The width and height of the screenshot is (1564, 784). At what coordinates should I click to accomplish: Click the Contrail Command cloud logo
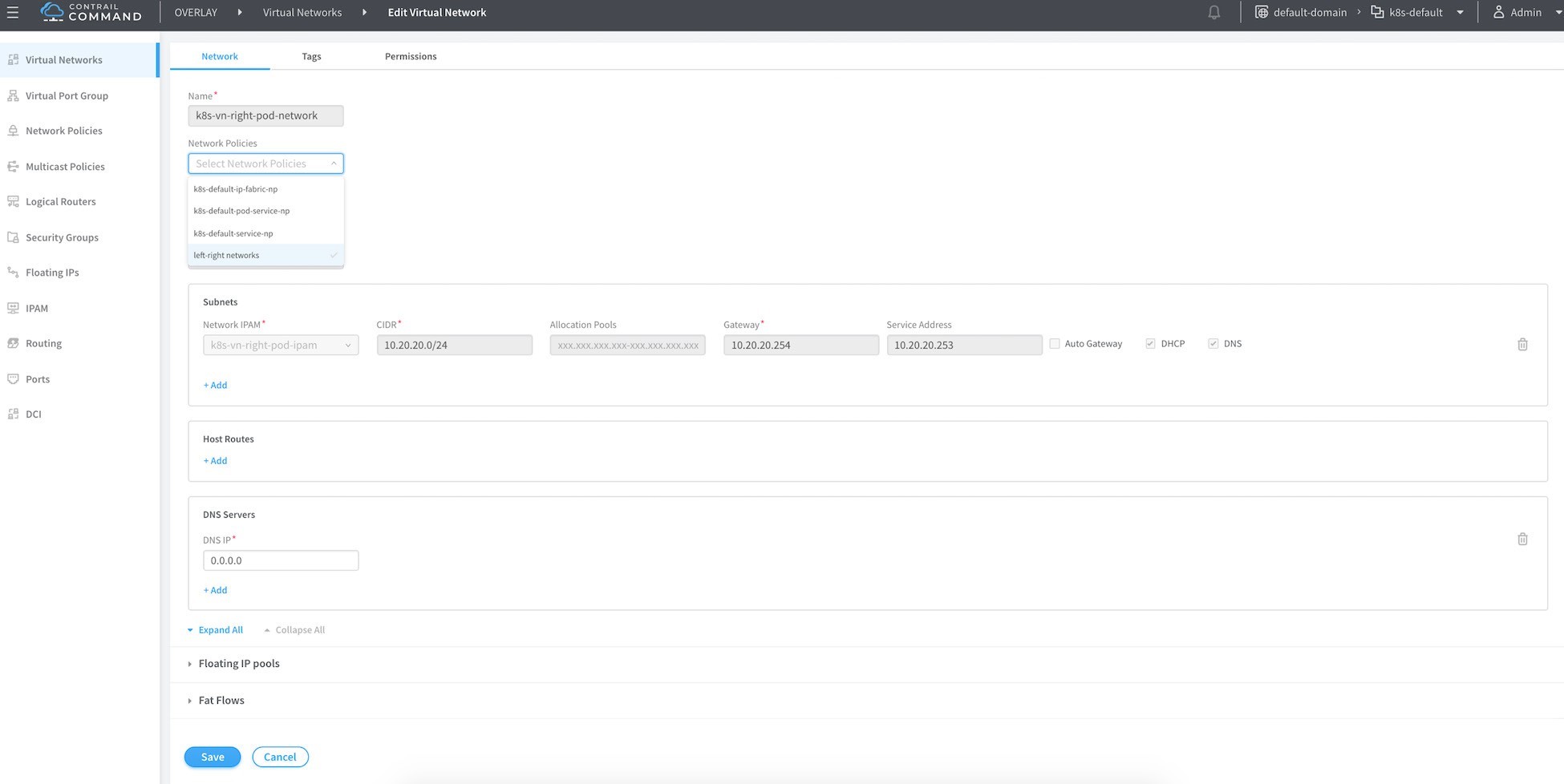pyautogui.click(x=52, y=11)
